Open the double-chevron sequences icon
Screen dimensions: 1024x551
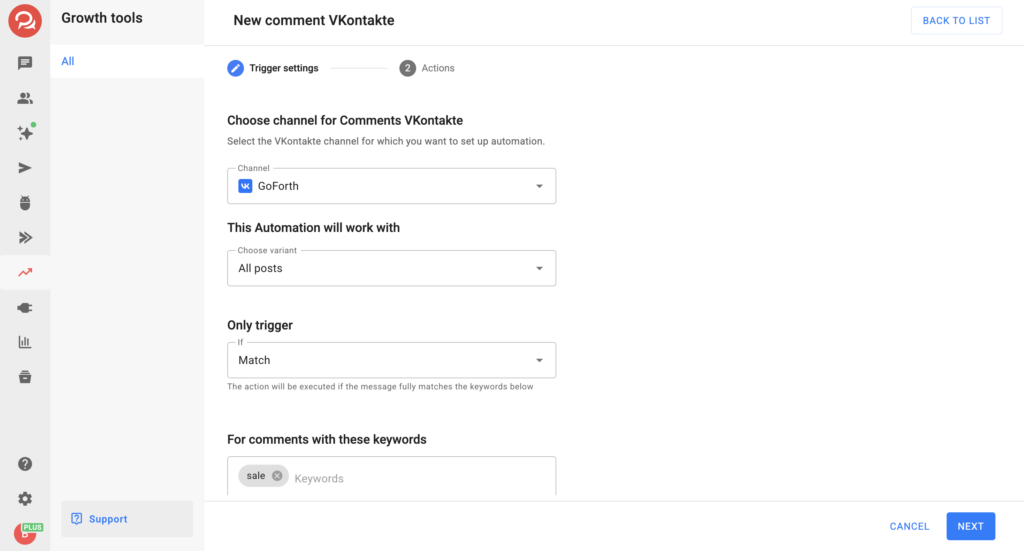(25, 238)
